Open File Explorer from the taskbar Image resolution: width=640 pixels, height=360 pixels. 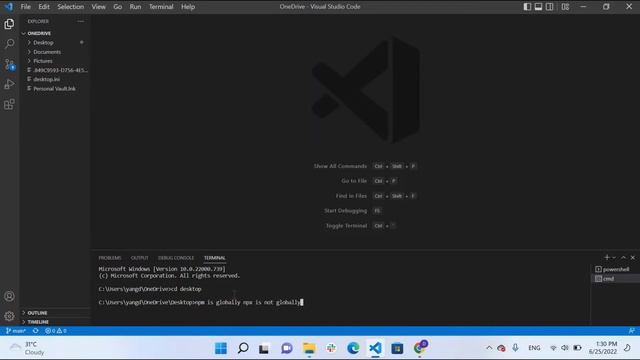coord(309,348)
